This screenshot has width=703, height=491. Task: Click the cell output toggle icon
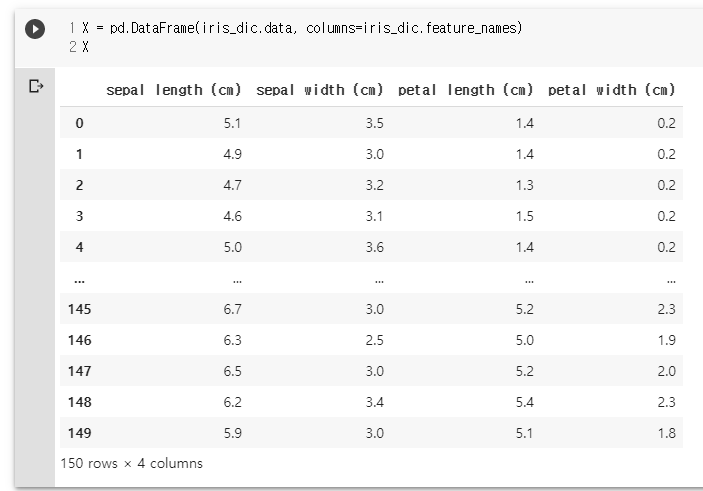pos(36,86)
